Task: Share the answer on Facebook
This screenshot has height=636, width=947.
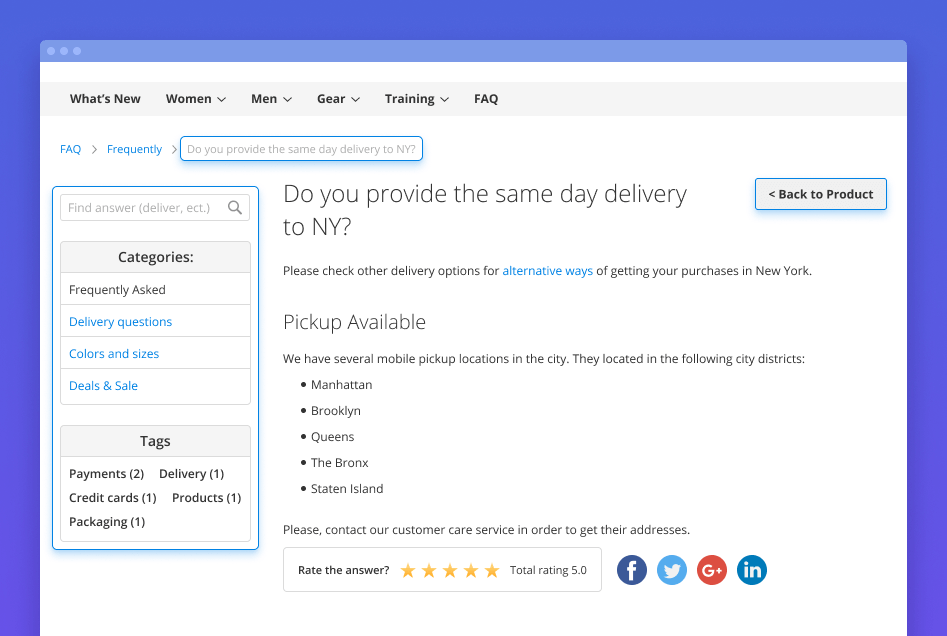Action: coord(632,570)
